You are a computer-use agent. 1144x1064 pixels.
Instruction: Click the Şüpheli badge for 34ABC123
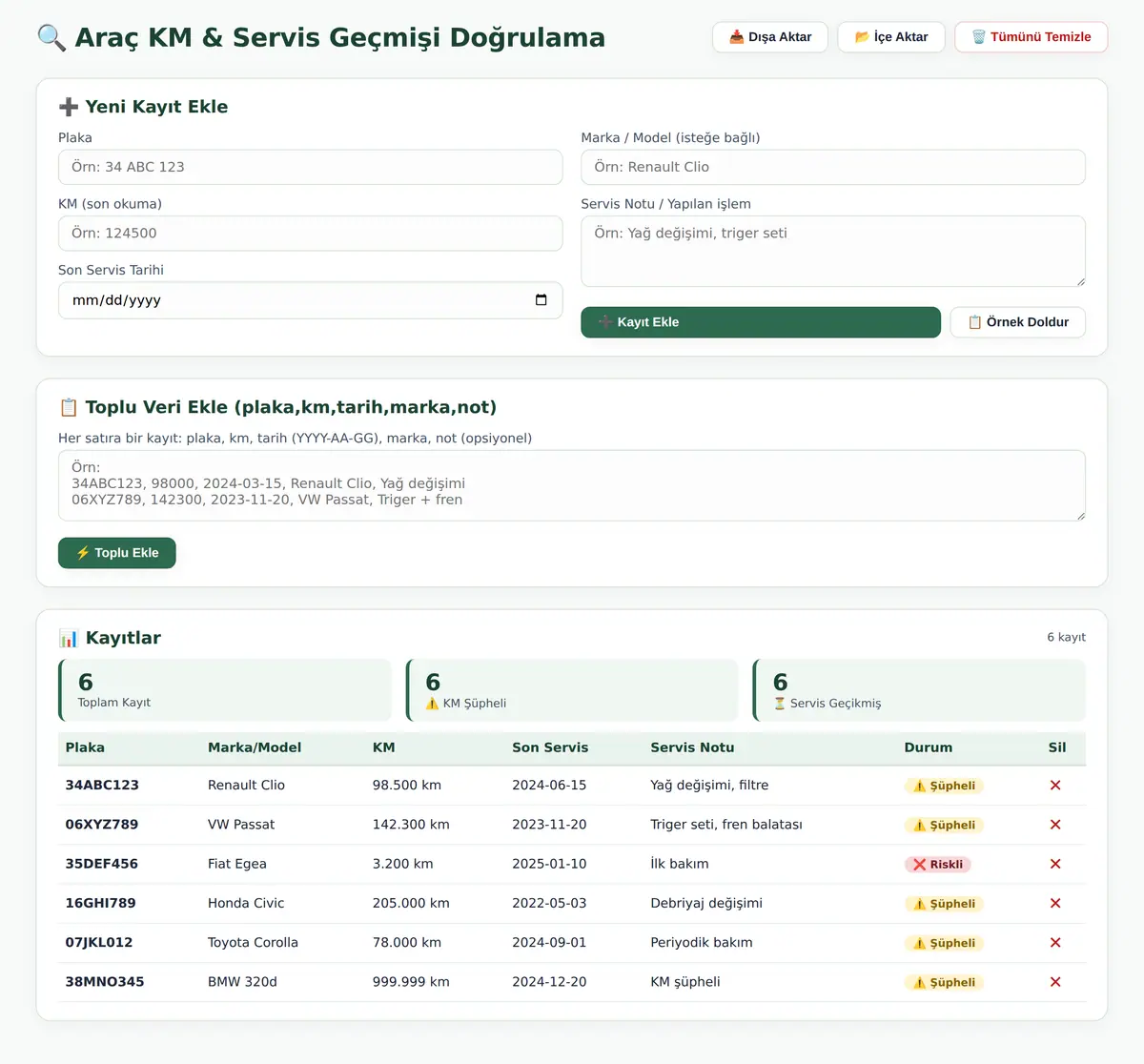click(945, 787)
